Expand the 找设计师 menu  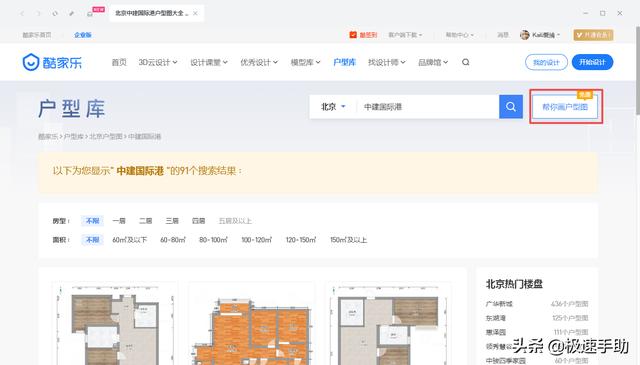click(x=387, y=62)
